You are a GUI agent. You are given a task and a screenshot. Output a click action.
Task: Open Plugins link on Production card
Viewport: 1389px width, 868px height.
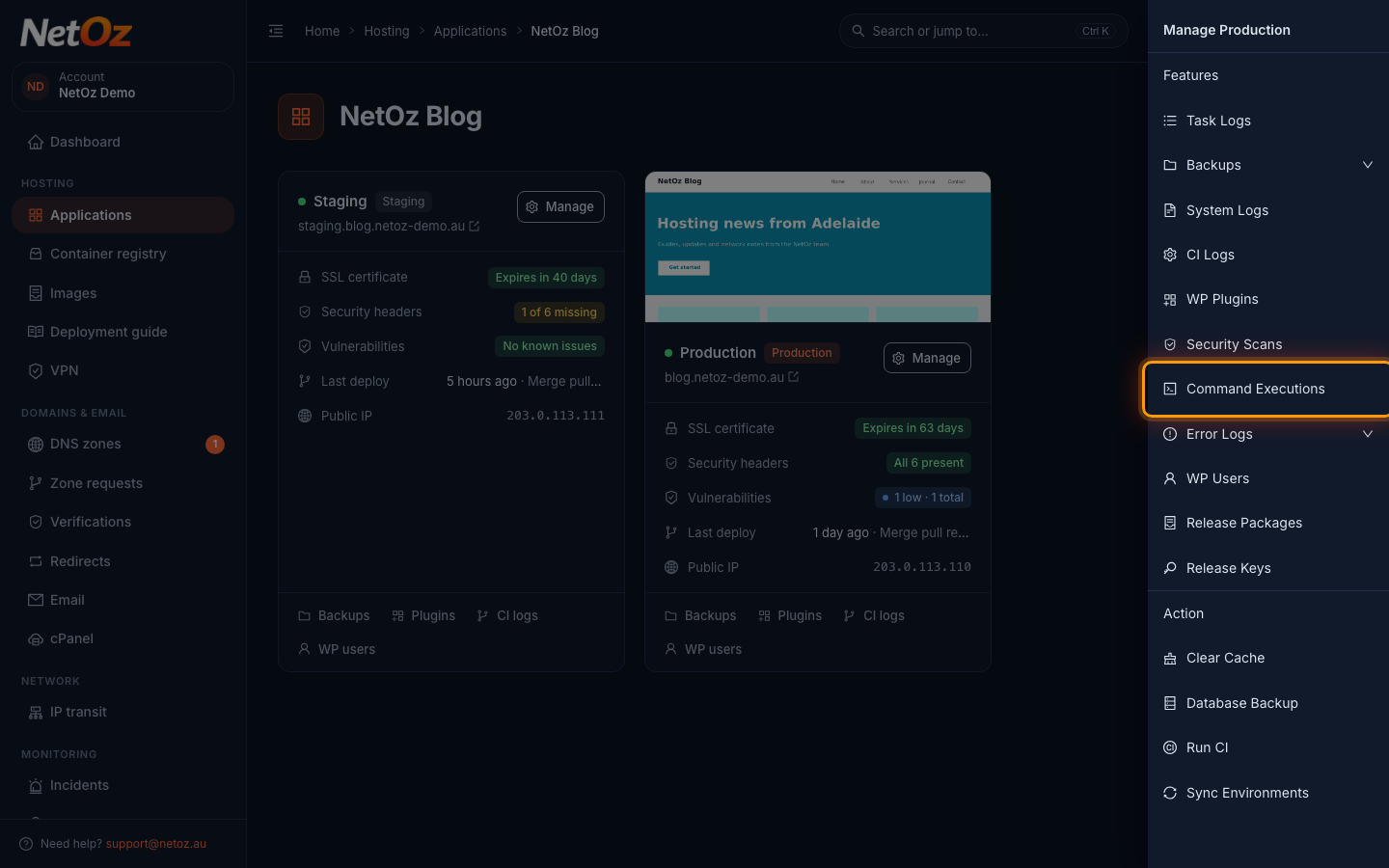[790, 615]
